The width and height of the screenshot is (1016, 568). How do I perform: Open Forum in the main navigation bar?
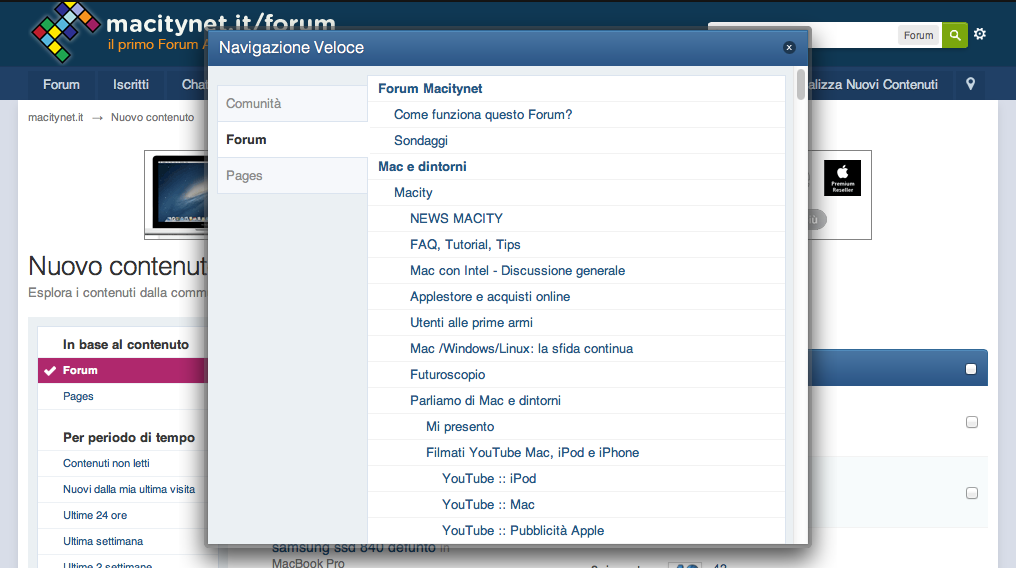(x=62, y=84)
